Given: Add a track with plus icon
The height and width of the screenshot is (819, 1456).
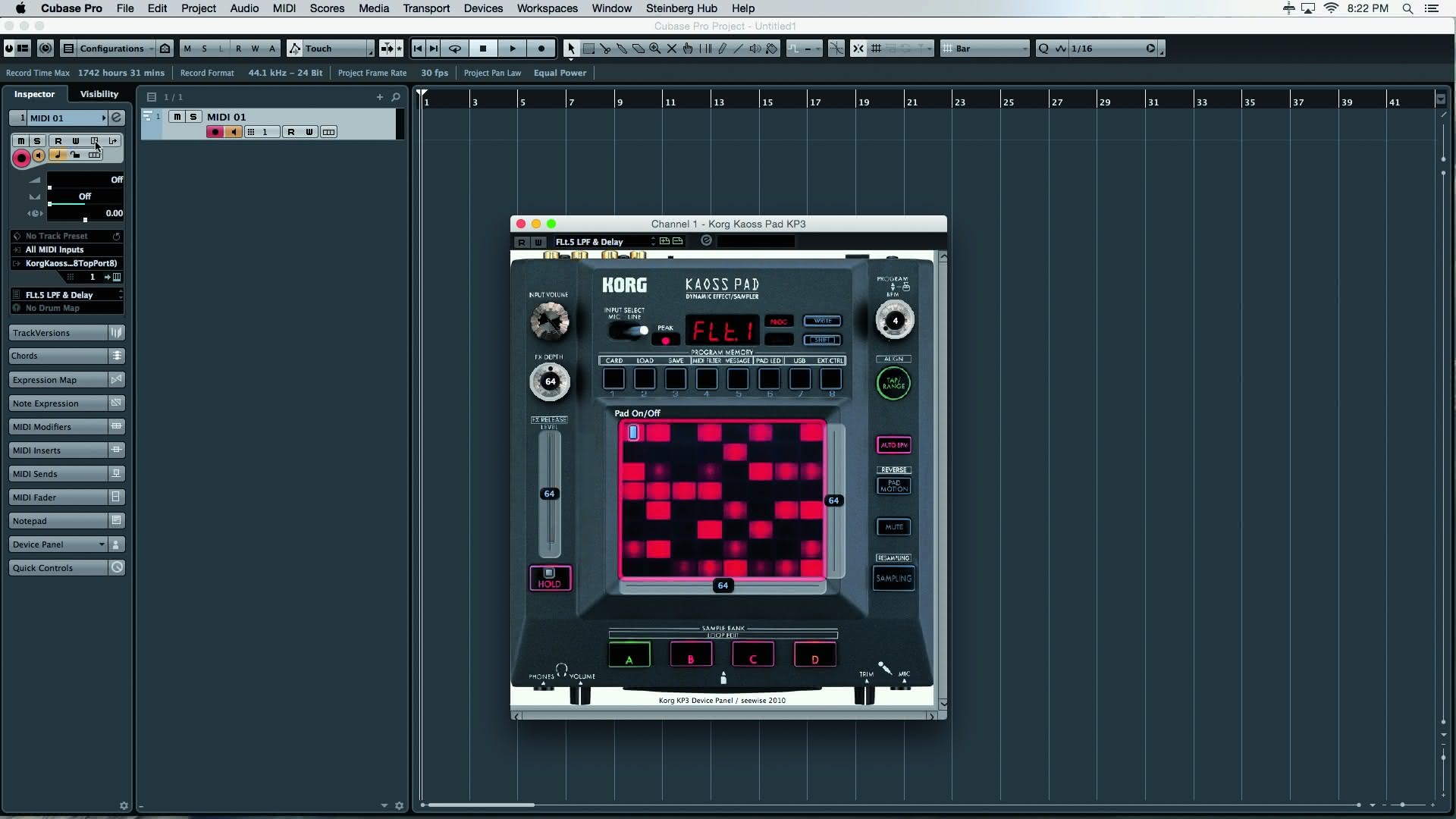Looking at the screenshot, I should point(380,97).
